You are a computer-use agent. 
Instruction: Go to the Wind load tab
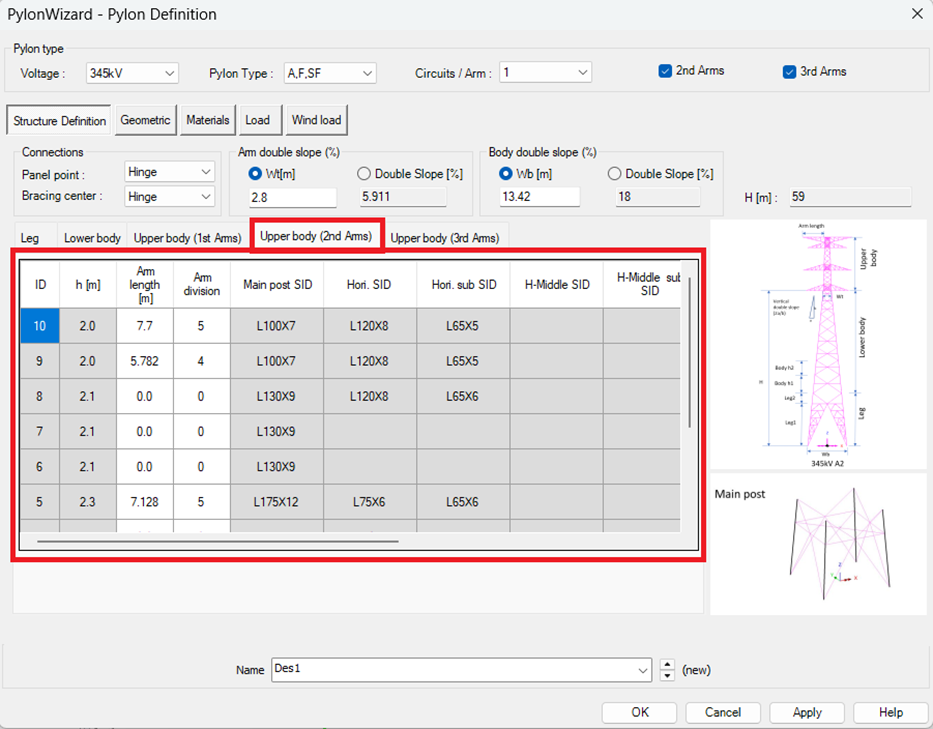[x=316, y=120]
